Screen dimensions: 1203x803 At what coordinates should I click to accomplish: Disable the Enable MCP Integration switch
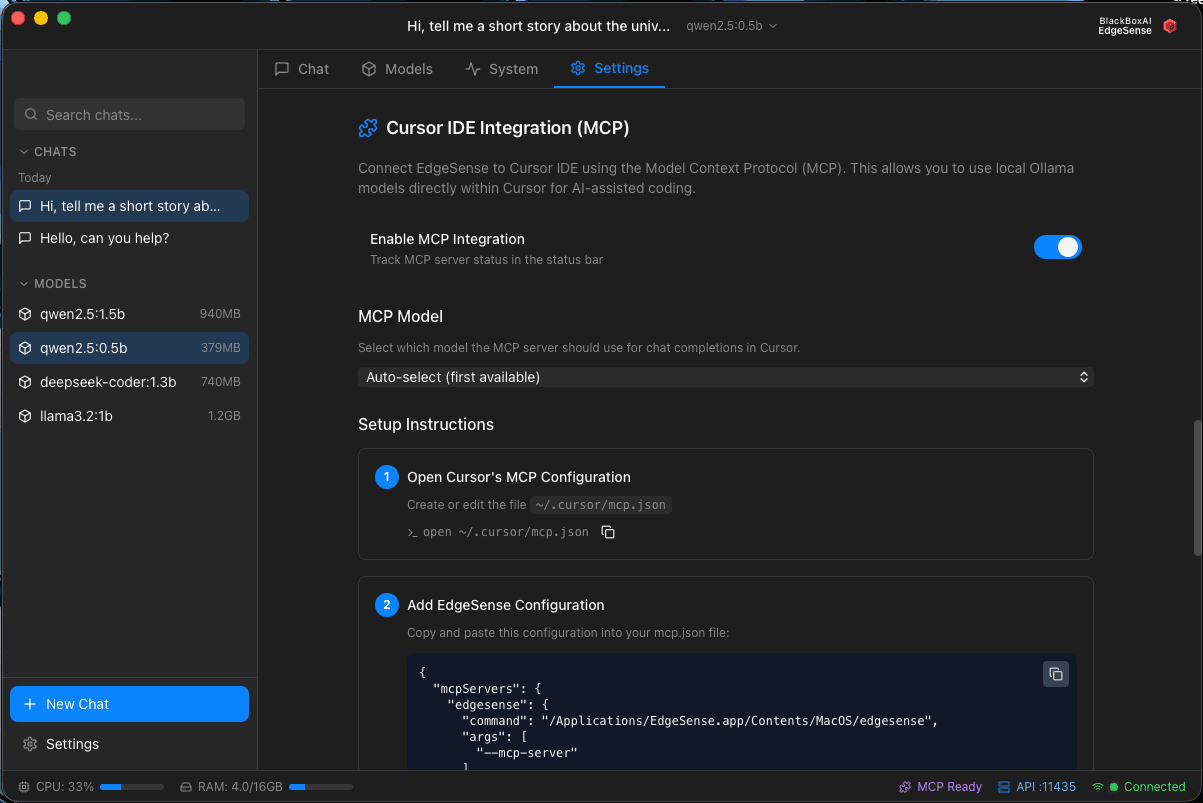pyautogui.click(x=1057, y=247)
